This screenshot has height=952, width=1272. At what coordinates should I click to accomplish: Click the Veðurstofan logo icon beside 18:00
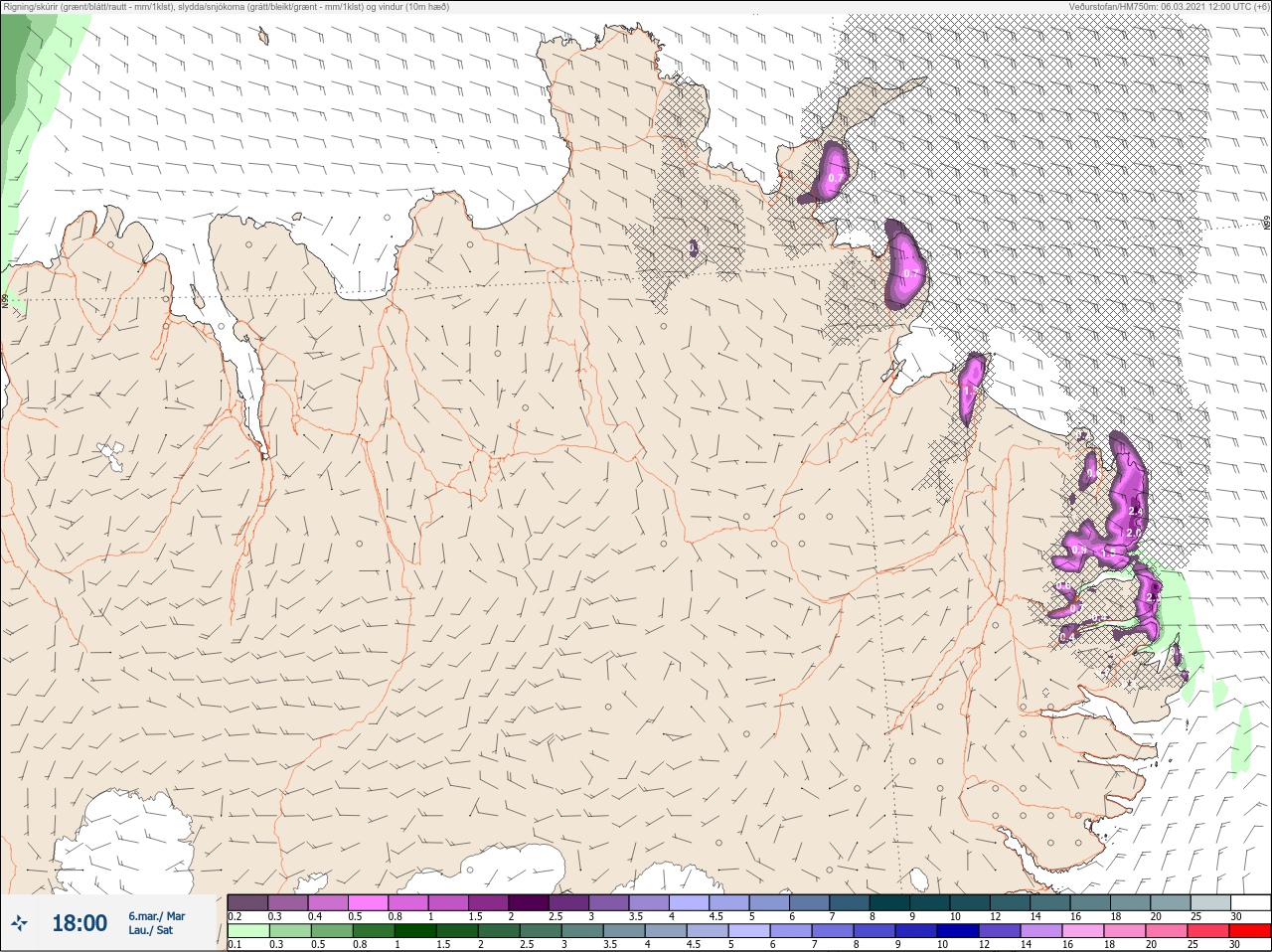click(19, 923)
